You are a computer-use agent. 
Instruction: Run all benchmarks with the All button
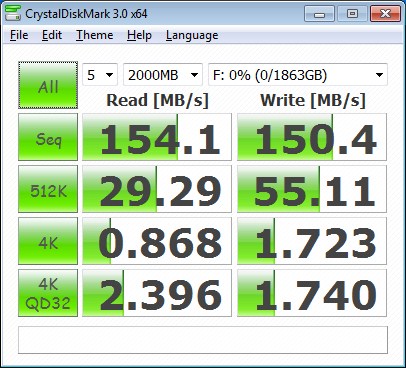(x=48, y=85)
